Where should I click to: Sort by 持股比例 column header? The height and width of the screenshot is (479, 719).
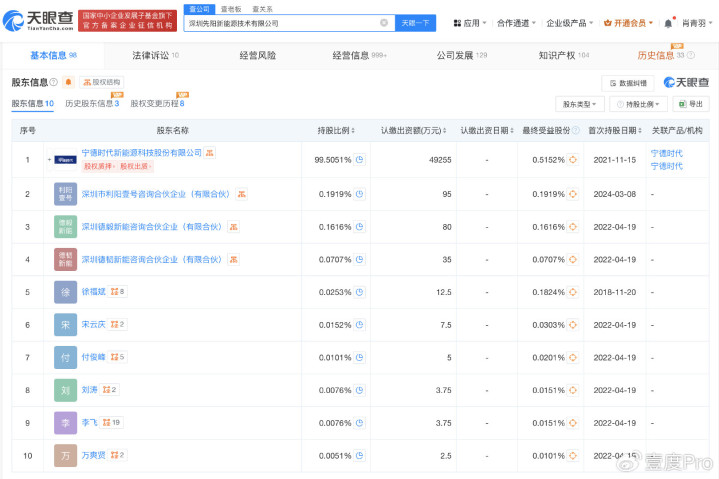point(336,131)
